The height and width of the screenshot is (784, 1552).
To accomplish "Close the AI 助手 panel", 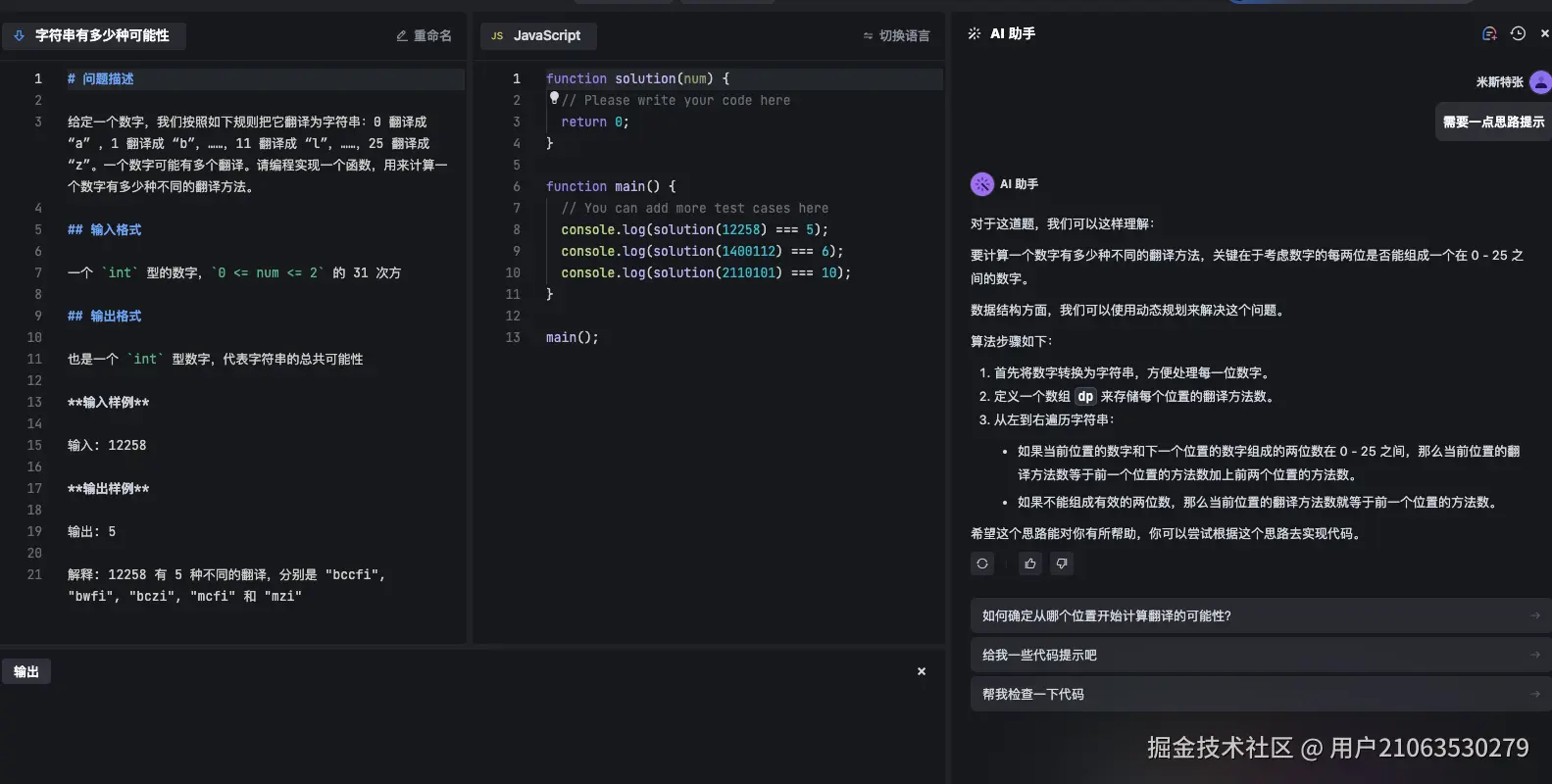I will [1545, 33].
